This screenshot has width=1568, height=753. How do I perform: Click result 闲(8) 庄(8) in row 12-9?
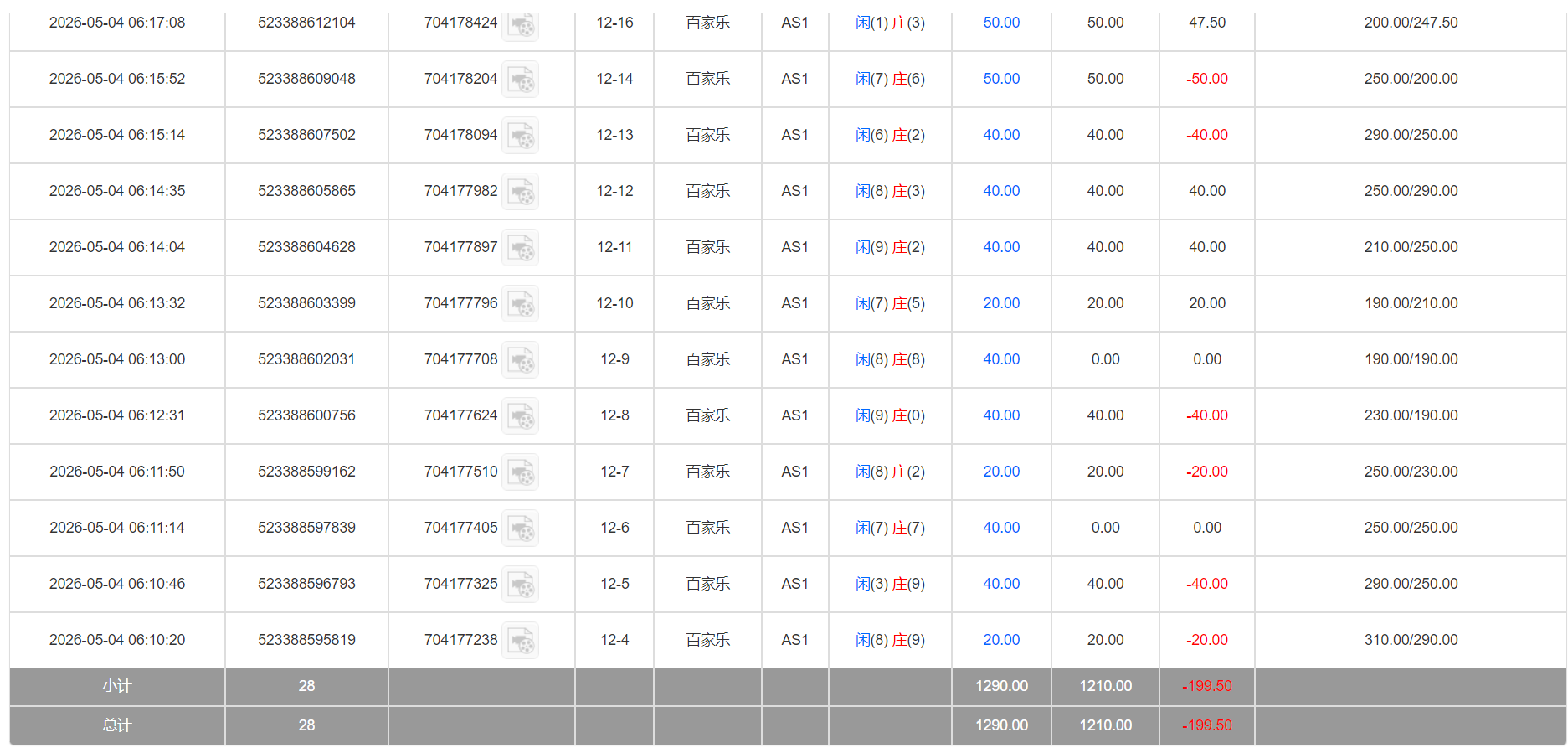click(890, 359)
